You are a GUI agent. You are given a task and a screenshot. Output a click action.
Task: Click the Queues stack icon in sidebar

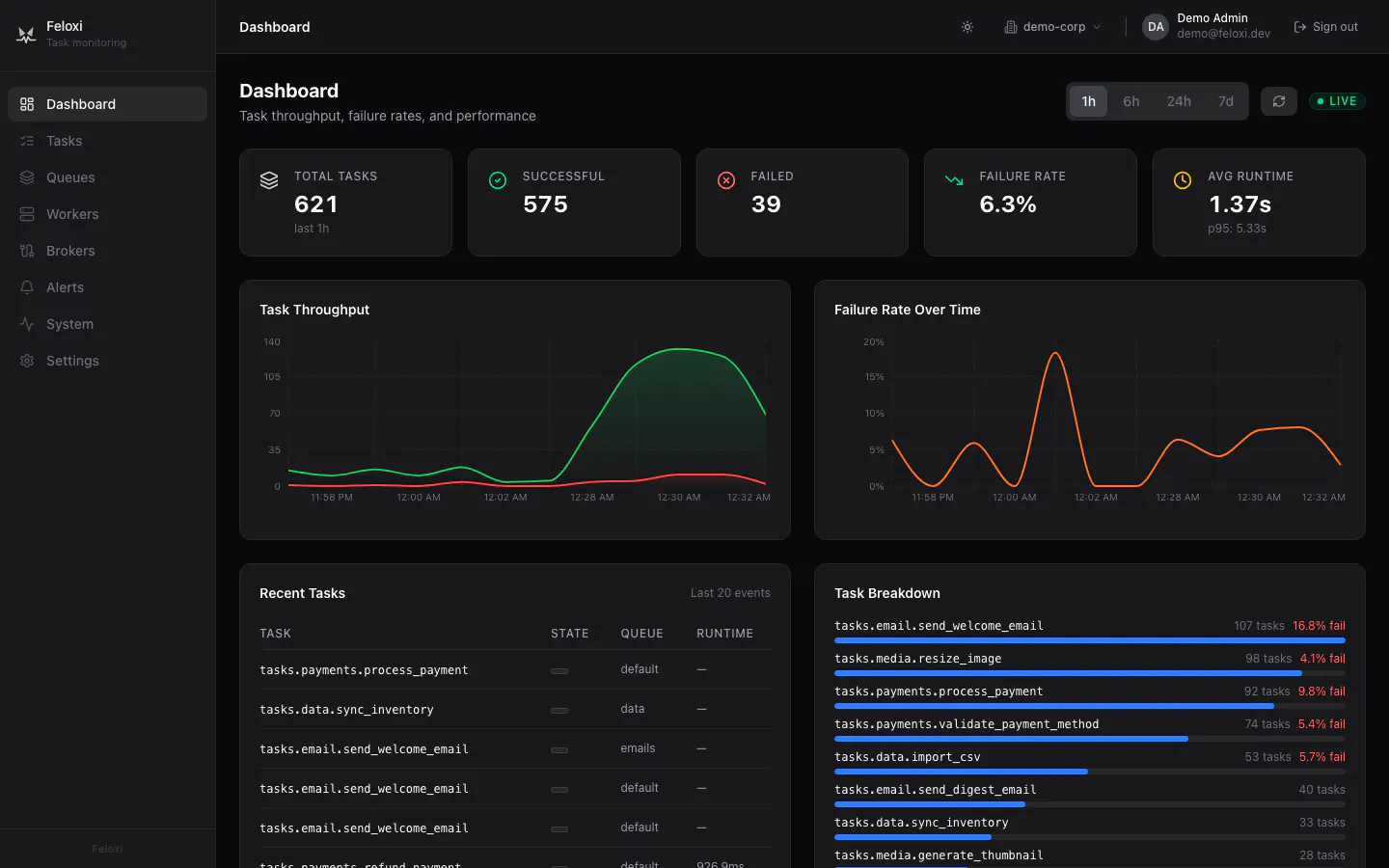click(x=27, y=177)
